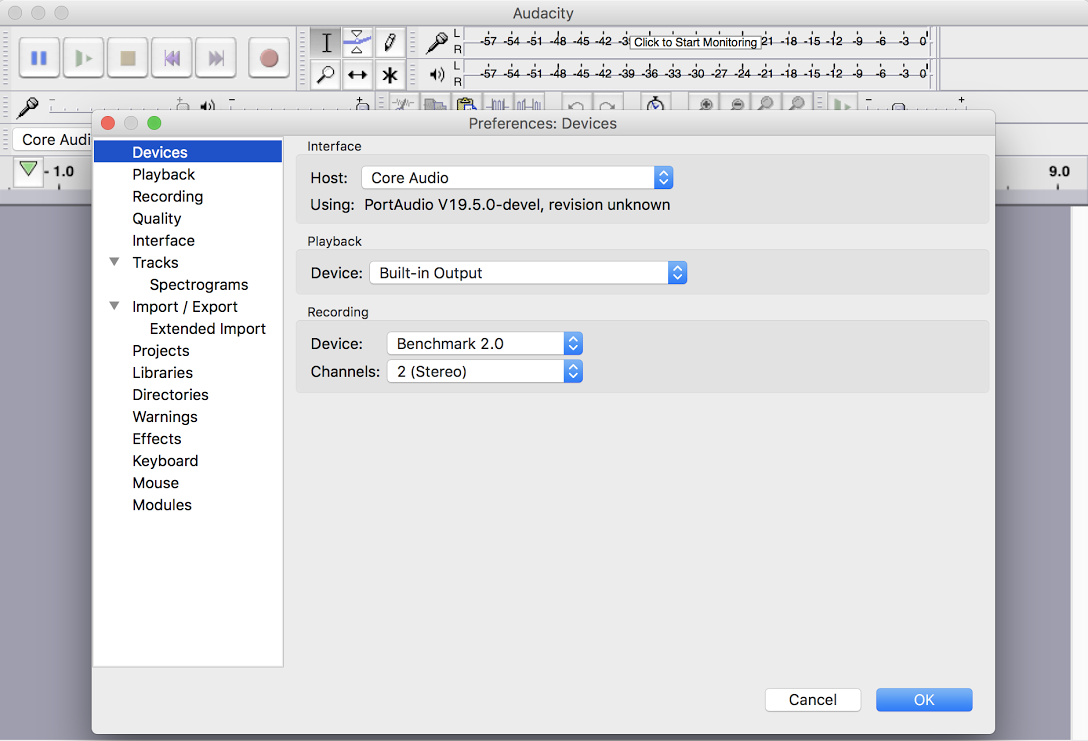The height and width of the screenshot is (741, 1088).
Task: Click the recording volume slider thumb
Action: tap(182, 105)
